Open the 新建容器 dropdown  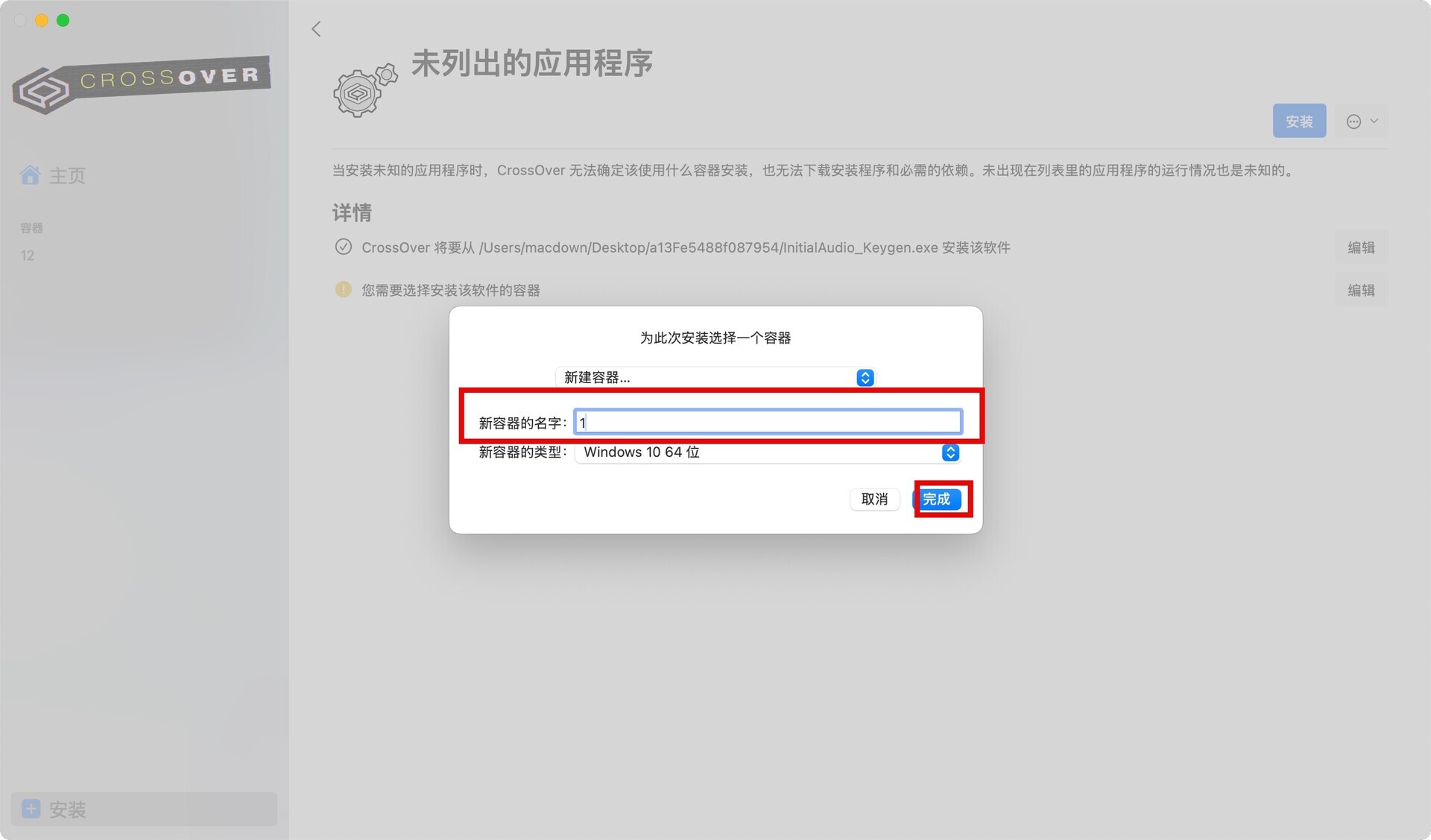coord(715,377)
